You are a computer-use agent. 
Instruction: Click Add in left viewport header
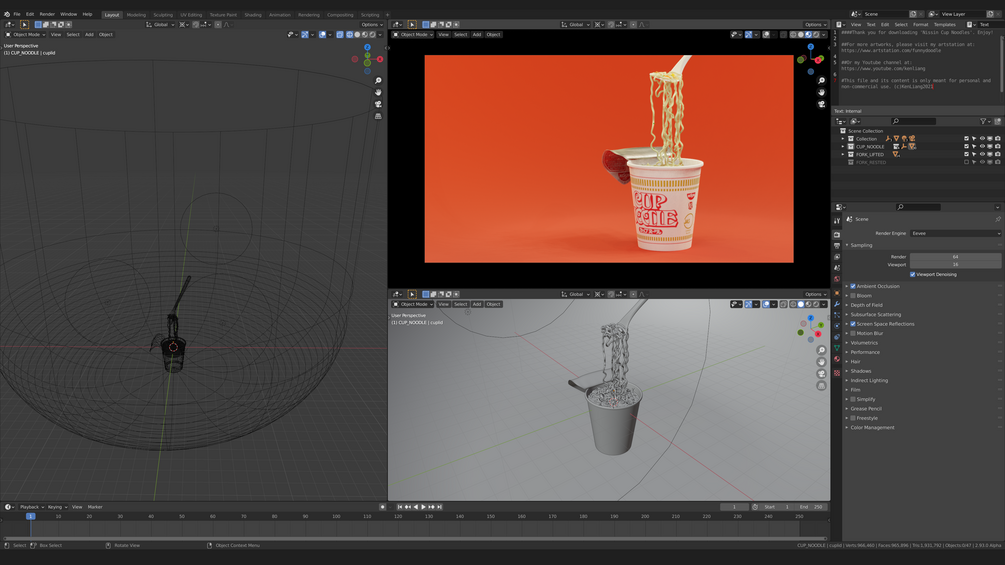point(89,35)
